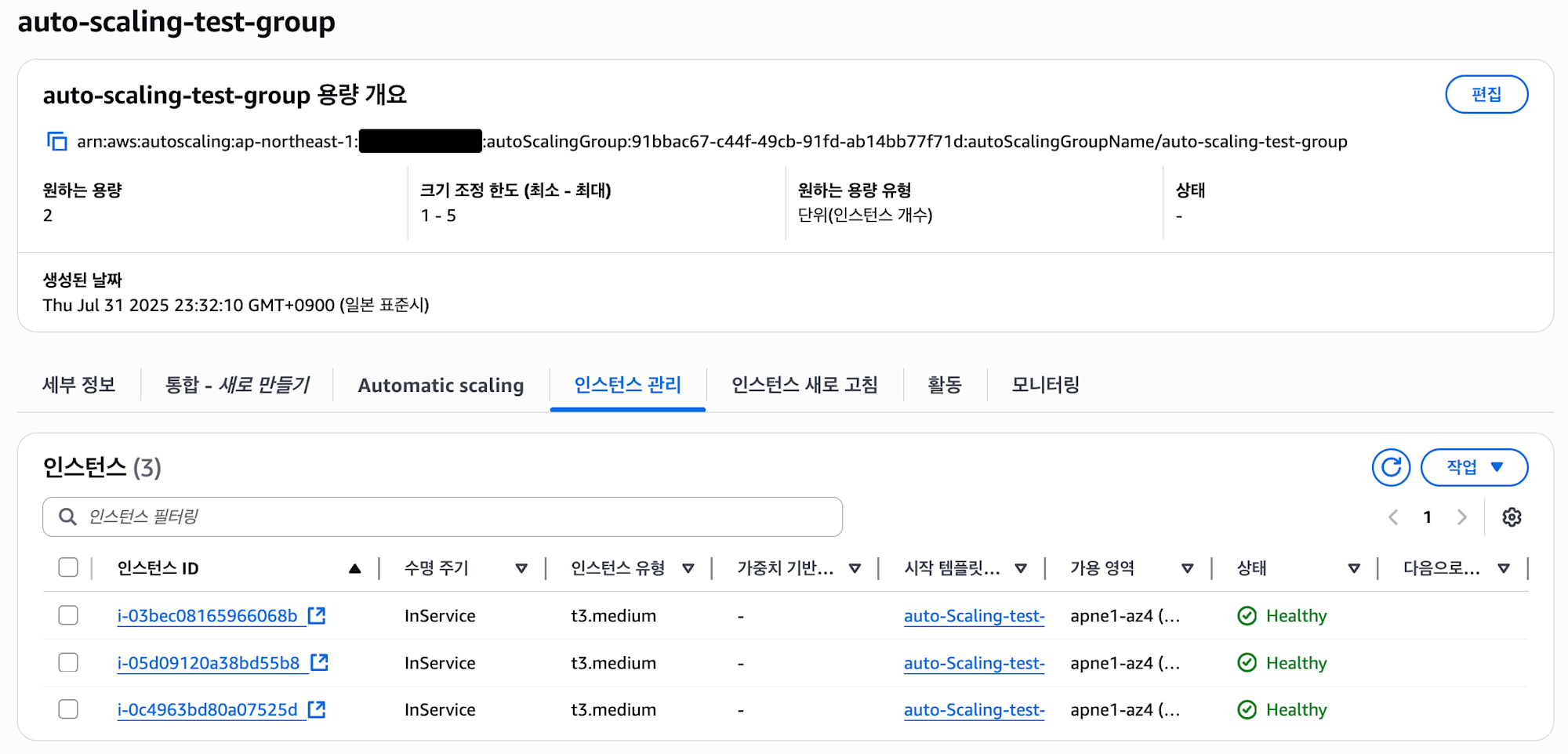Screen dimensions: 1568x754
Task: Select checkbox for instance i-03bec08165966068b
Action: [x=68, y=615]
